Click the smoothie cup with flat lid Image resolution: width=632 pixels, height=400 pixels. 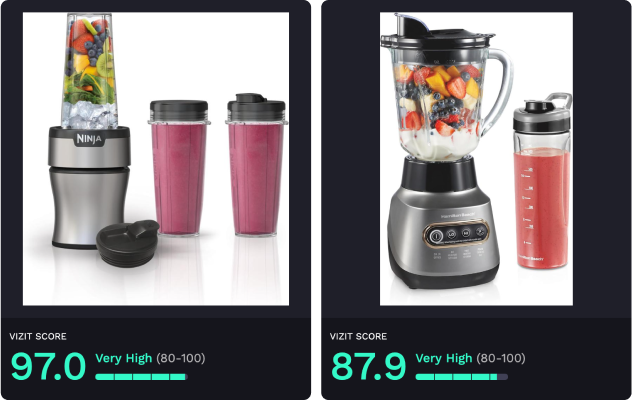click(179, 167)
